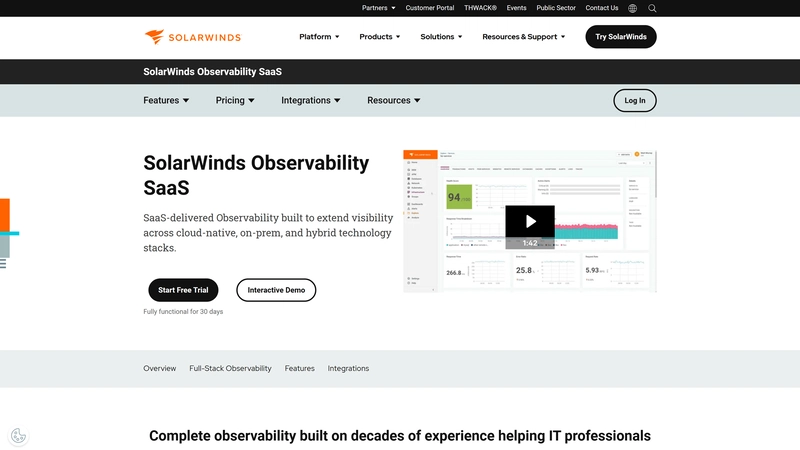Jump to the Overview section

pos(160,368)
